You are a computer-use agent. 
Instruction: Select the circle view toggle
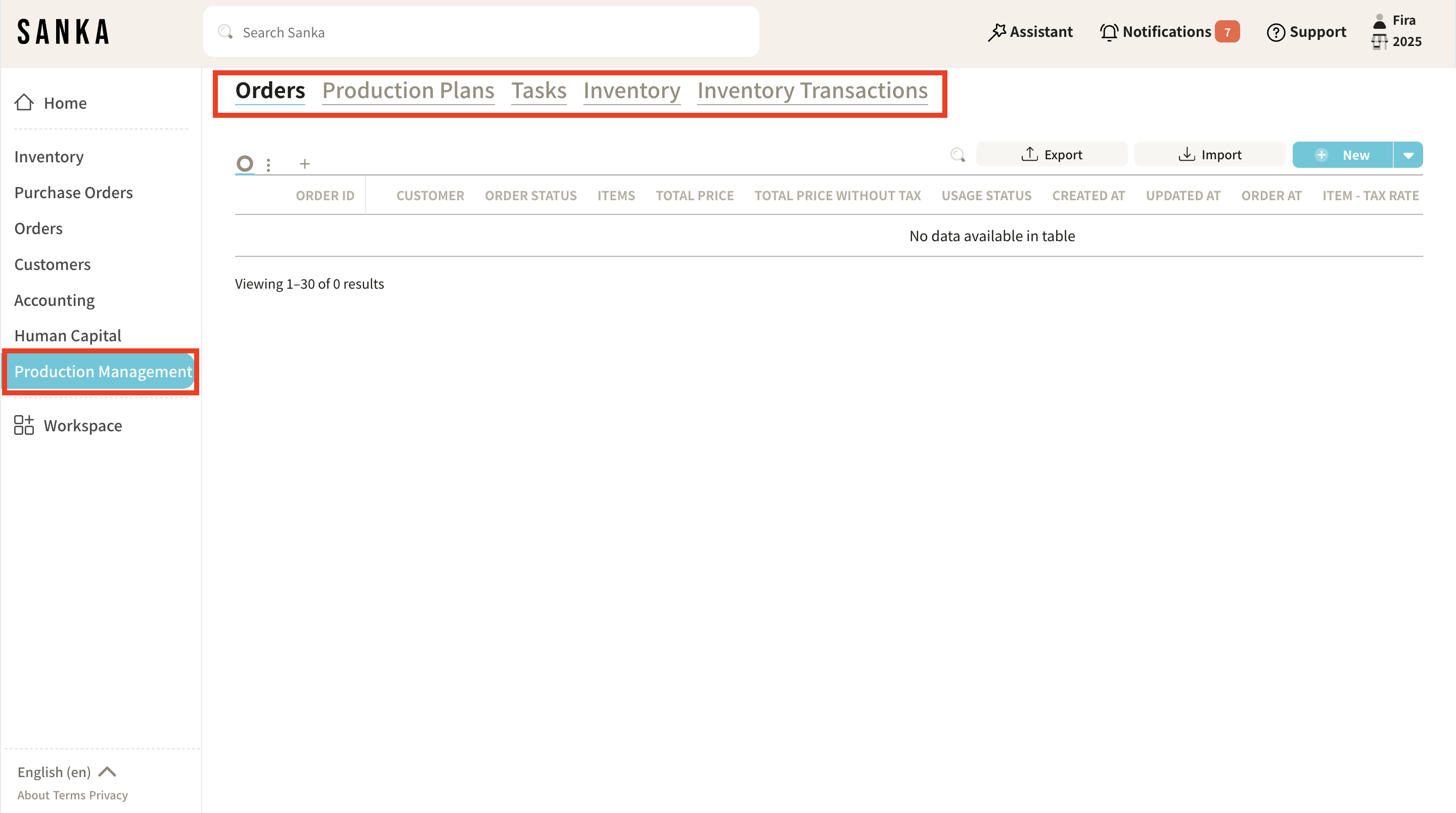point(245,164)
